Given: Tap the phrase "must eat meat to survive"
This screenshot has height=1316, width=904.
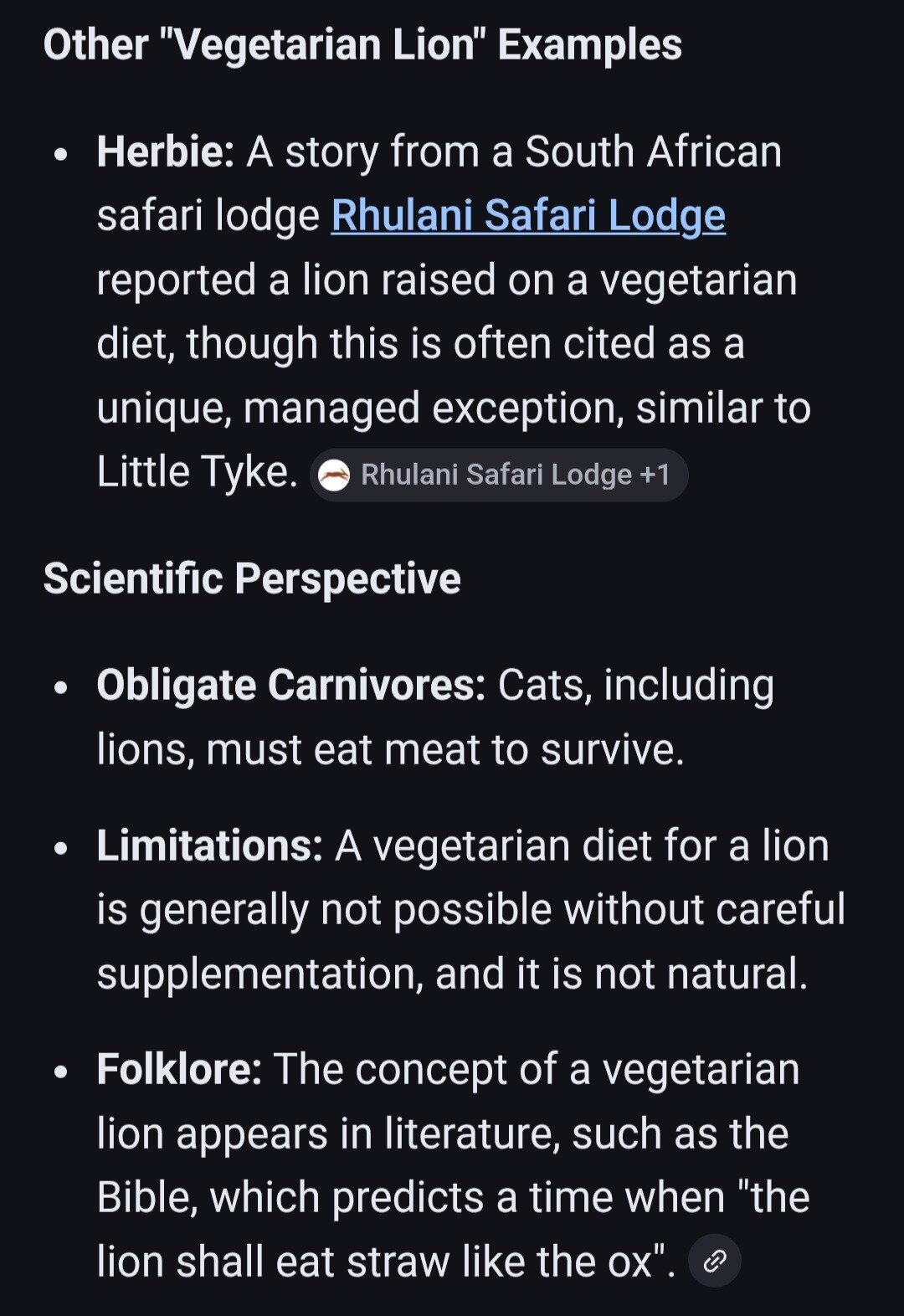Looking at the screenshot, I should (x=444, y=749).
